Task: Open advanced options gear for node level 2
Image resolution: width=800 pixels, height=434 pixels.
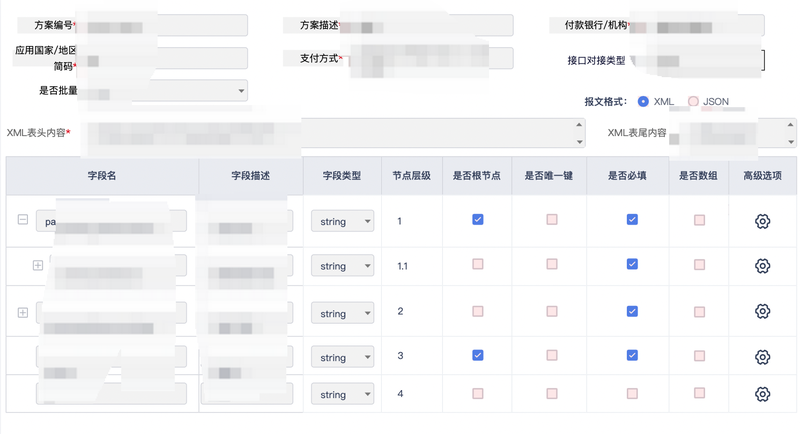Action: click(762, 311)
